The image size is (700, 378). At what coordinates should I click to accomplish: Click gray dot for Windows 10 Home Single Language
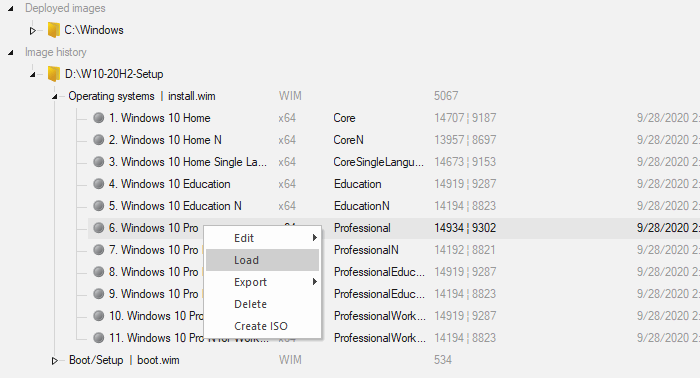[x=98, y=162]
